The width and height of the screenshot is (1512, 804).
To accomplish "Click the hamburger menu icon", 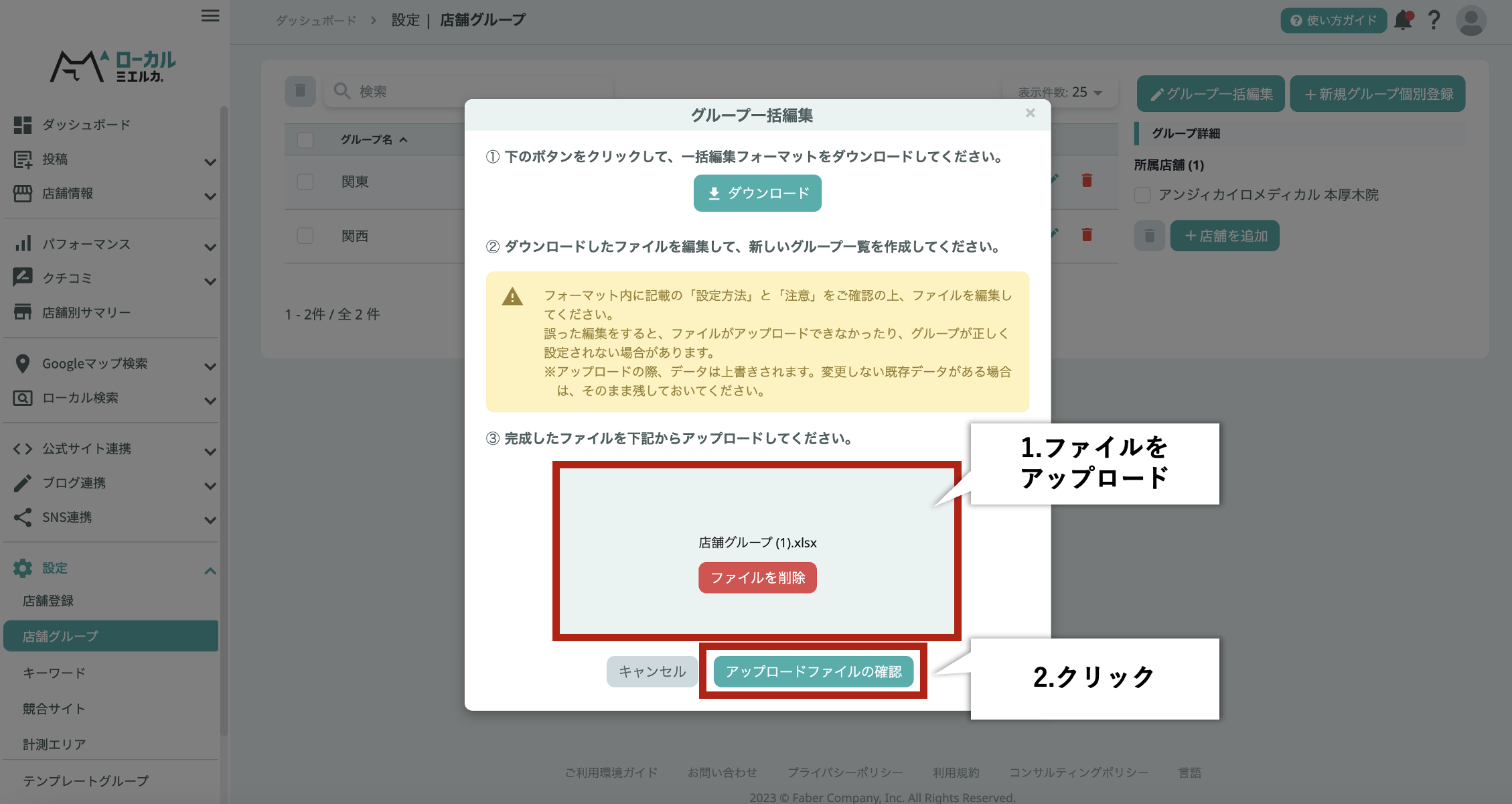I will 210,16.
